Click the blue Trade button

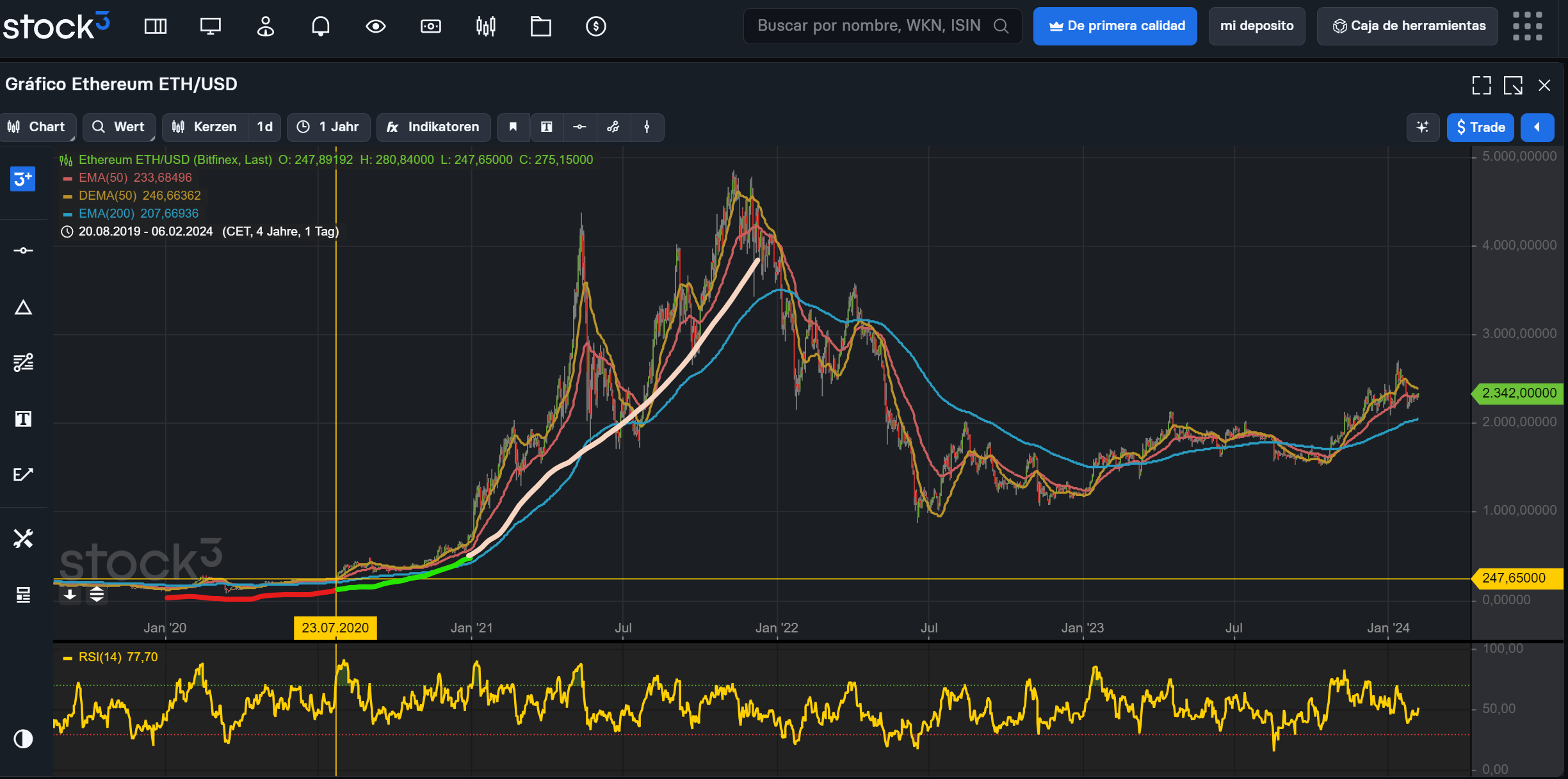click(x=1480, y=127)
